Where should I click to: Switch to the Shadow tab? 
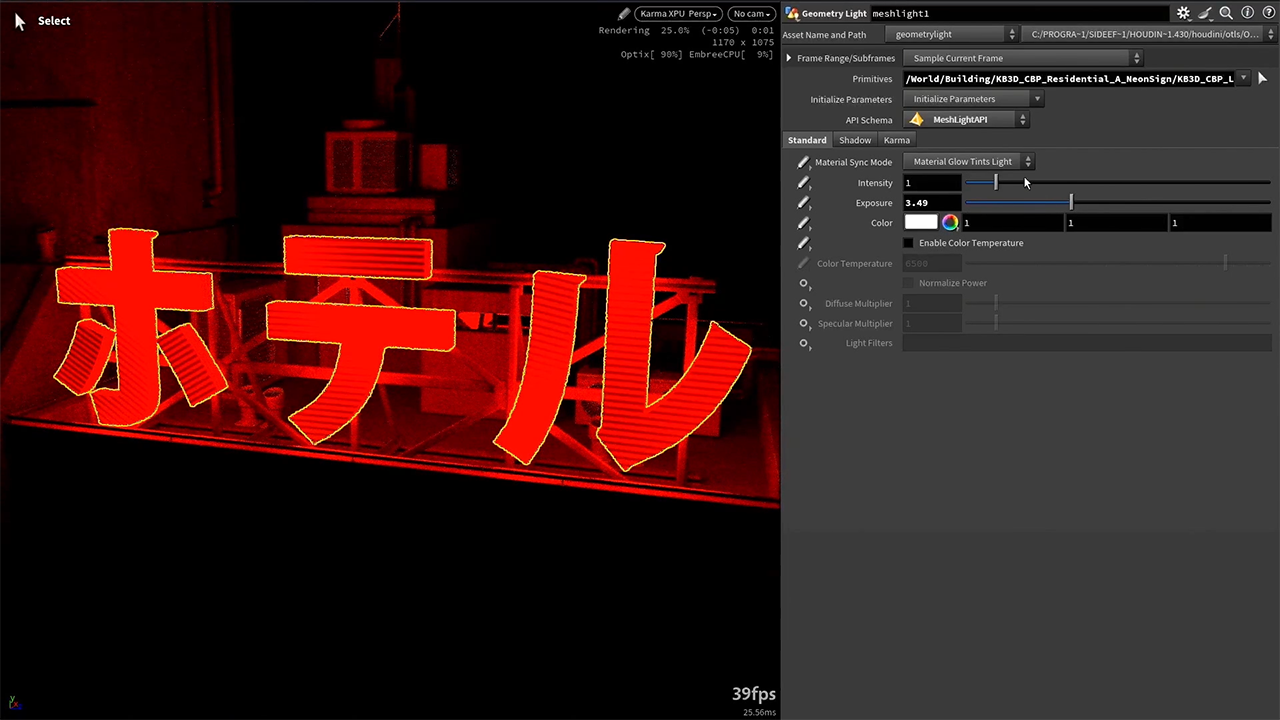[854, 140]
